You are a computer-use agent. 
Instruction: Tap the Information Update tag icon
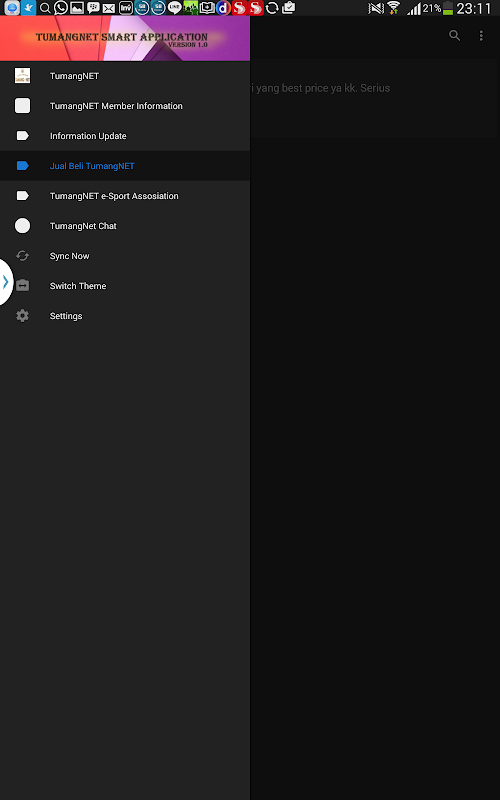pyautogui.click(x=22, y=136)
